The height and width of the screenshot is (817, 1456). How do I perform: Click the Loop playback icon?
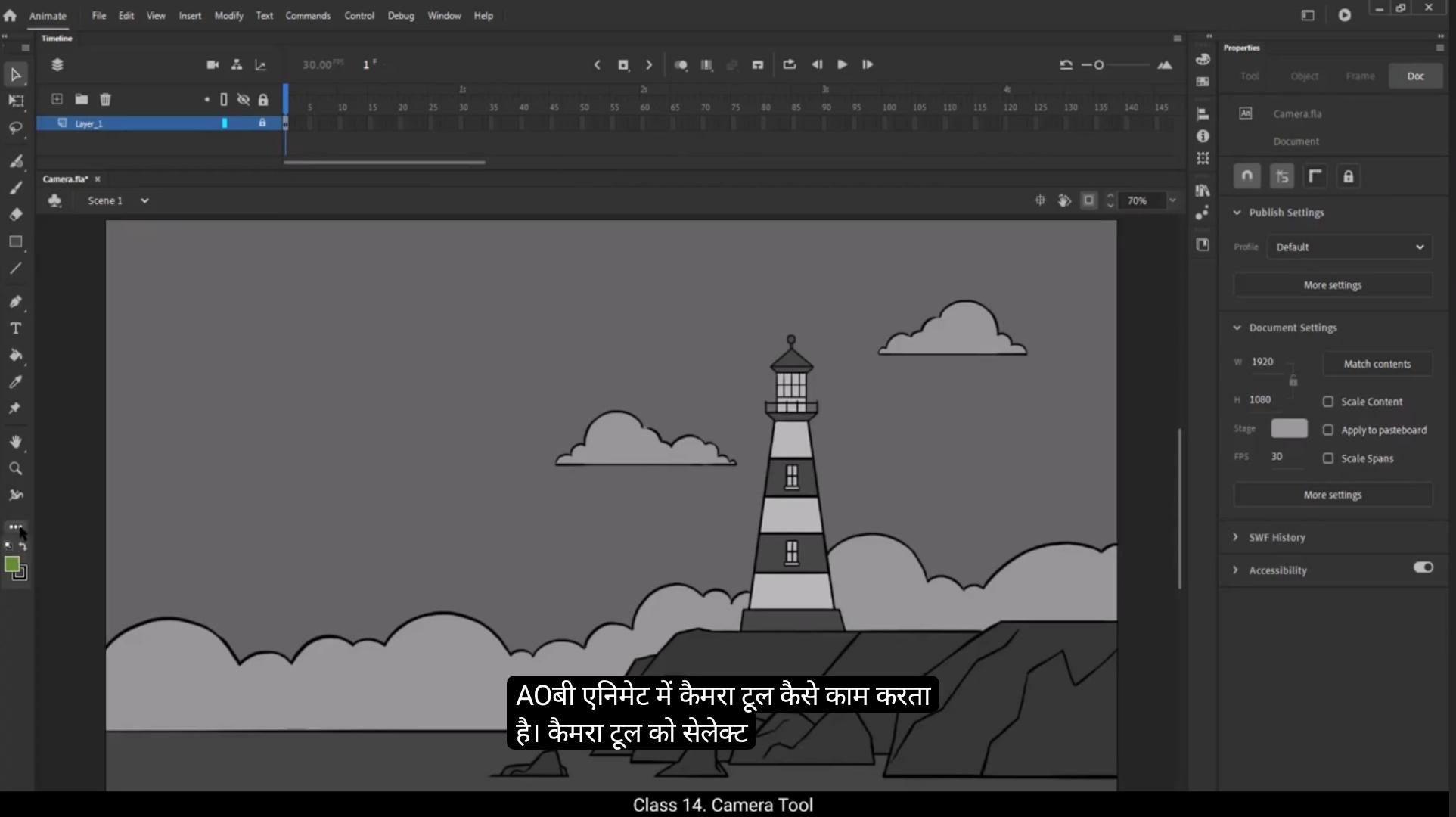pyautogui.click(x=789, y=64)
